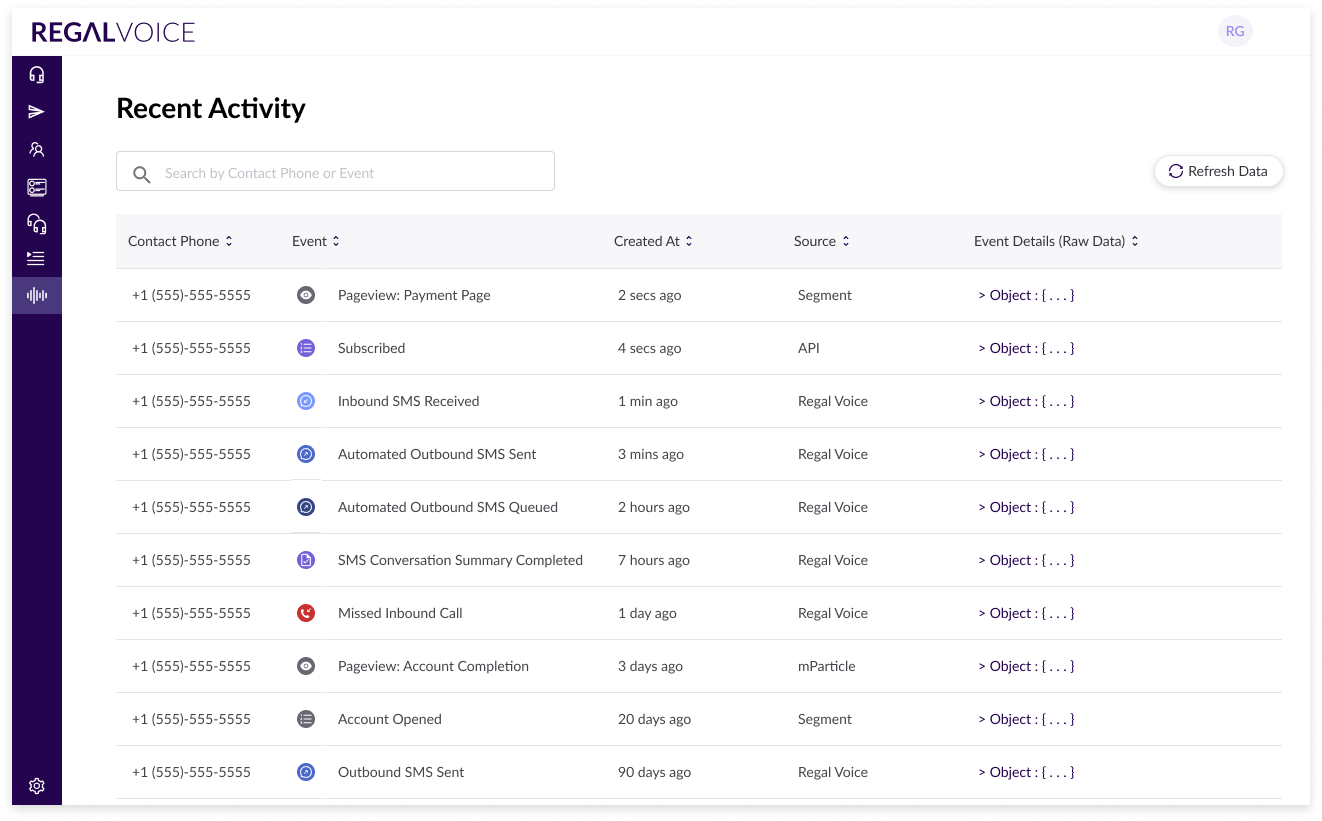Expand Object details for Missed Inbound Call

click(x=1026, y=613)
